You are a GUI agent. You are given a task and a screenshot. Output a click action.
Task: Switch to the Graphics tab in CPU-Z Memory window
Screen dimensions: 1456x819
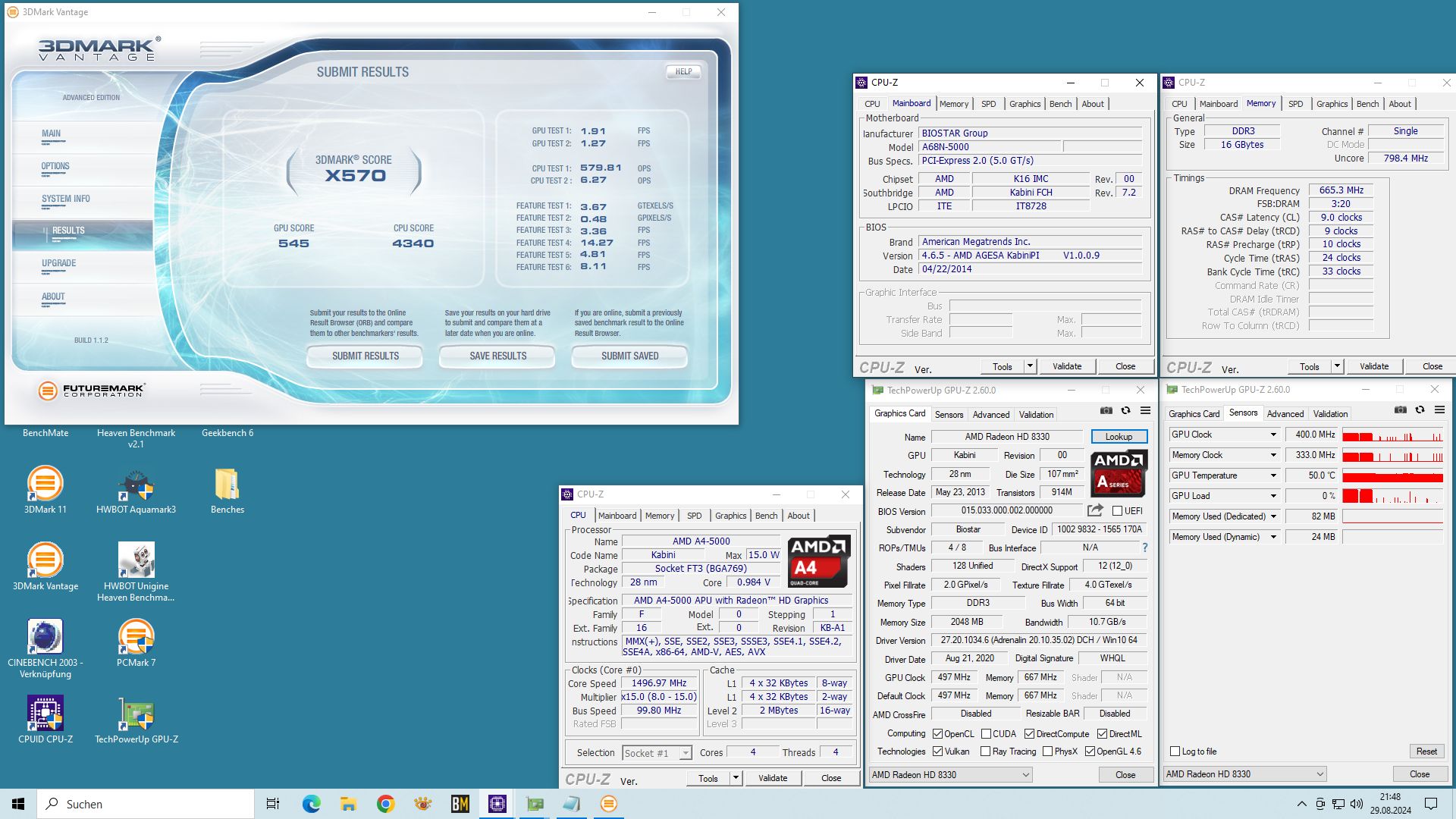pos(1332,104)
